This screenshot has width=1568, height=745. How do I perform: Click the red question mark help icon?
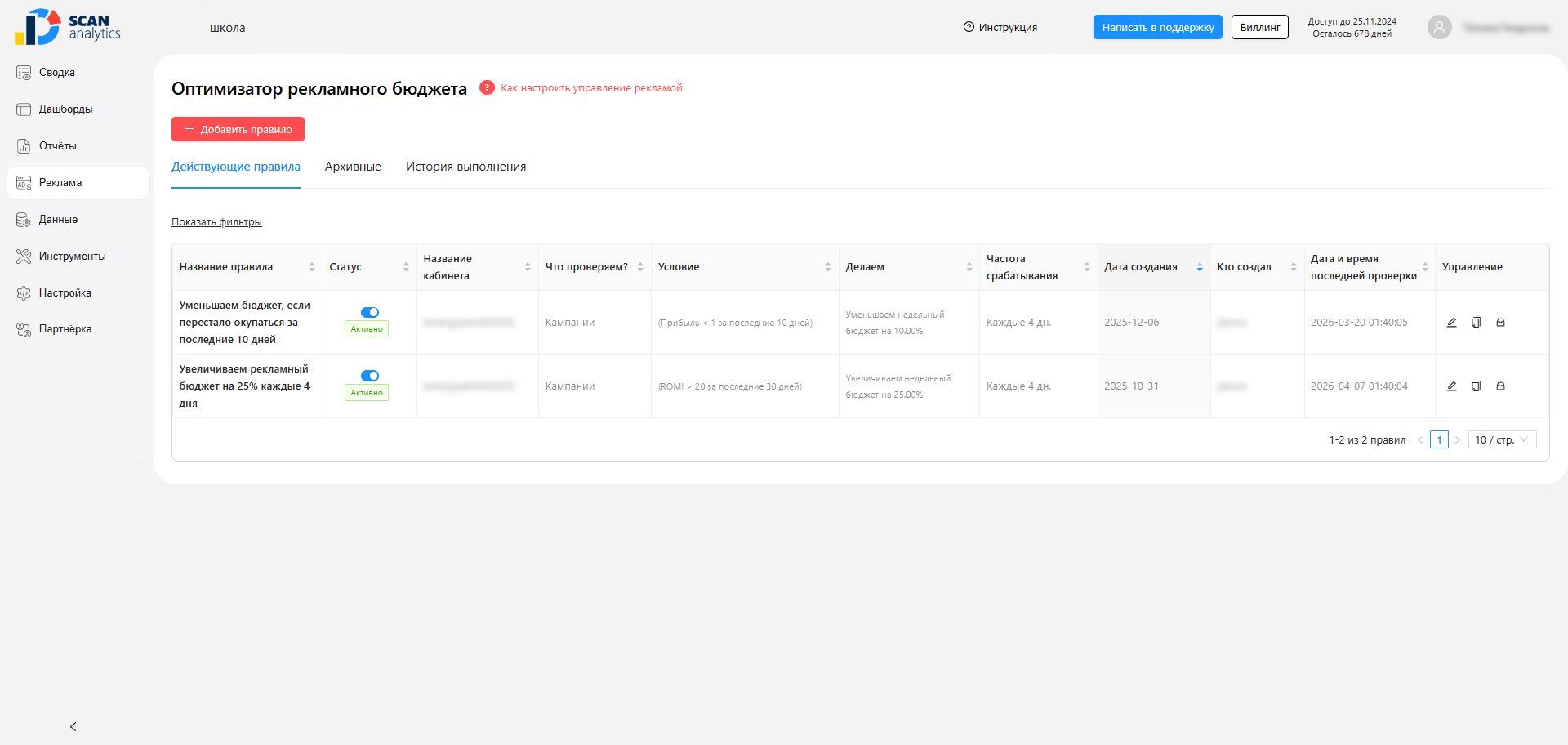(487, 87)
